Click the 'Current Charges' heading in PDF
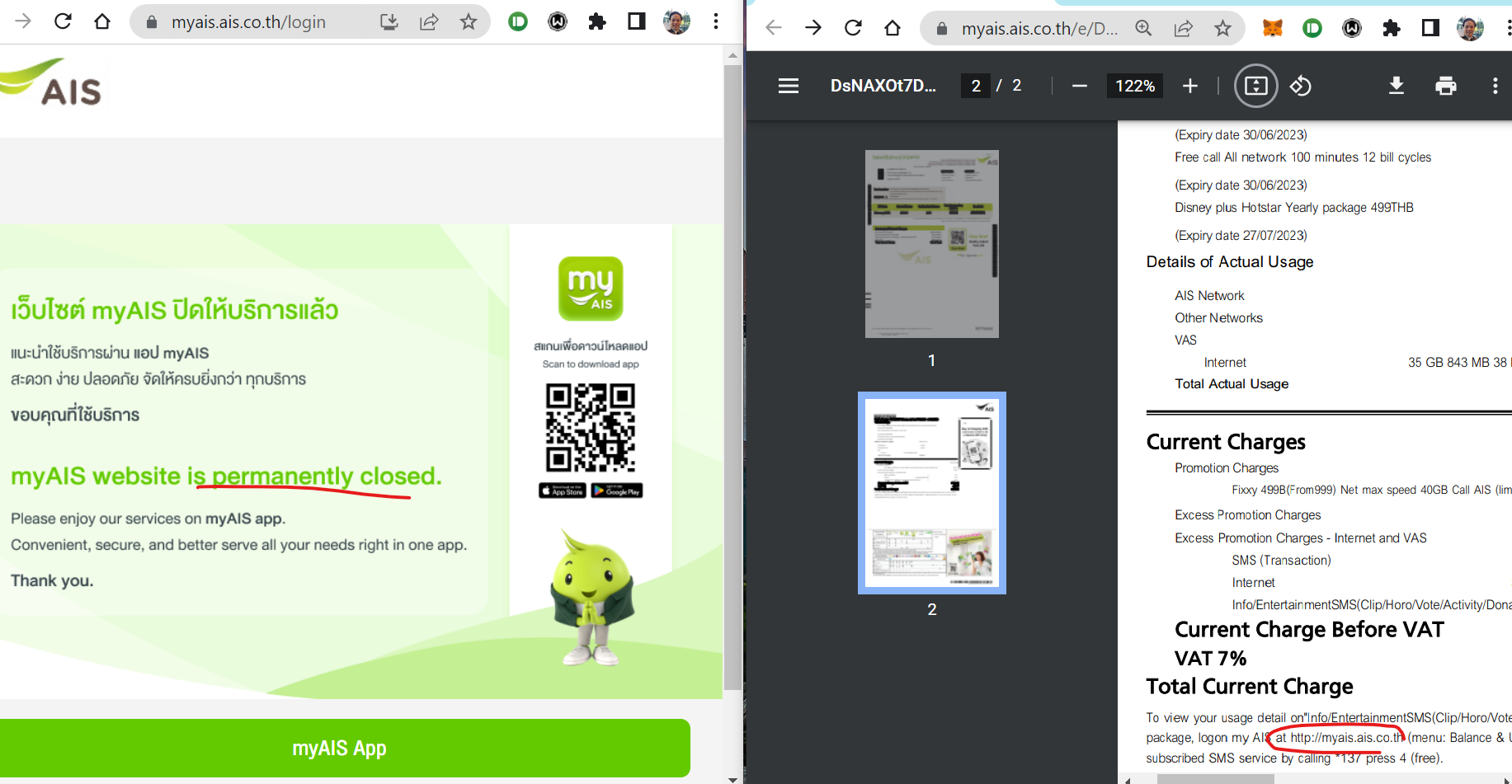 pyautogui.click(x=1226, y=443)
